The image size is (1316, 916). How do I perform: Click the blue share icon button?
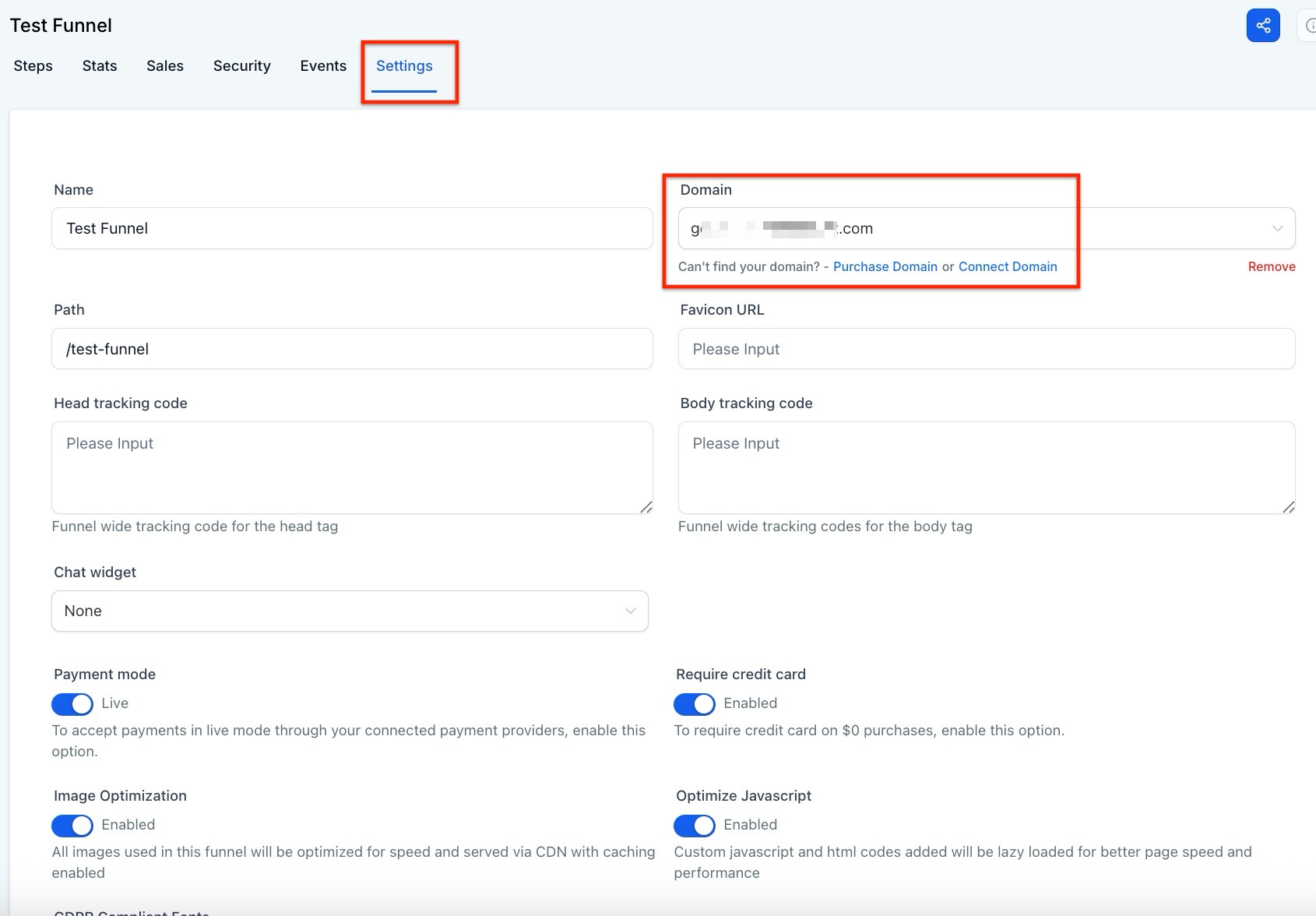pyautogui.click(x=1262, y=26)
